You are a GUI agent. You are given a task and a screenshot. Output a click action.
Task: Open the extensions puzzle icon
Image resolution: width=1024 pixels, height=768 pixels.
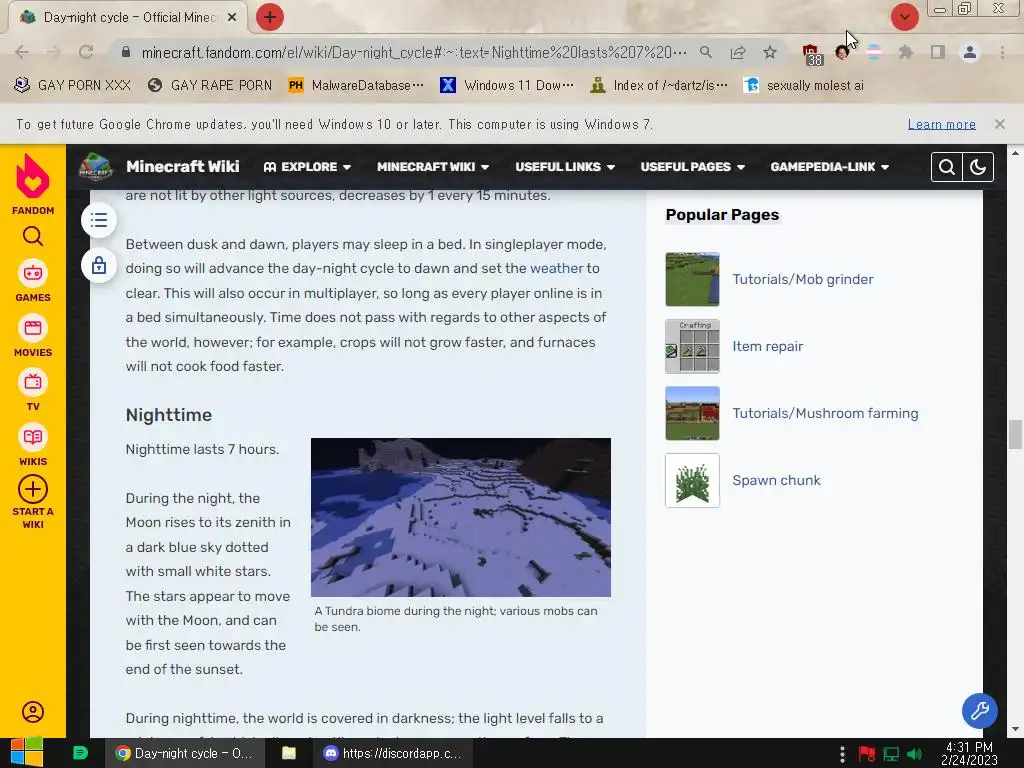point(905,52)
